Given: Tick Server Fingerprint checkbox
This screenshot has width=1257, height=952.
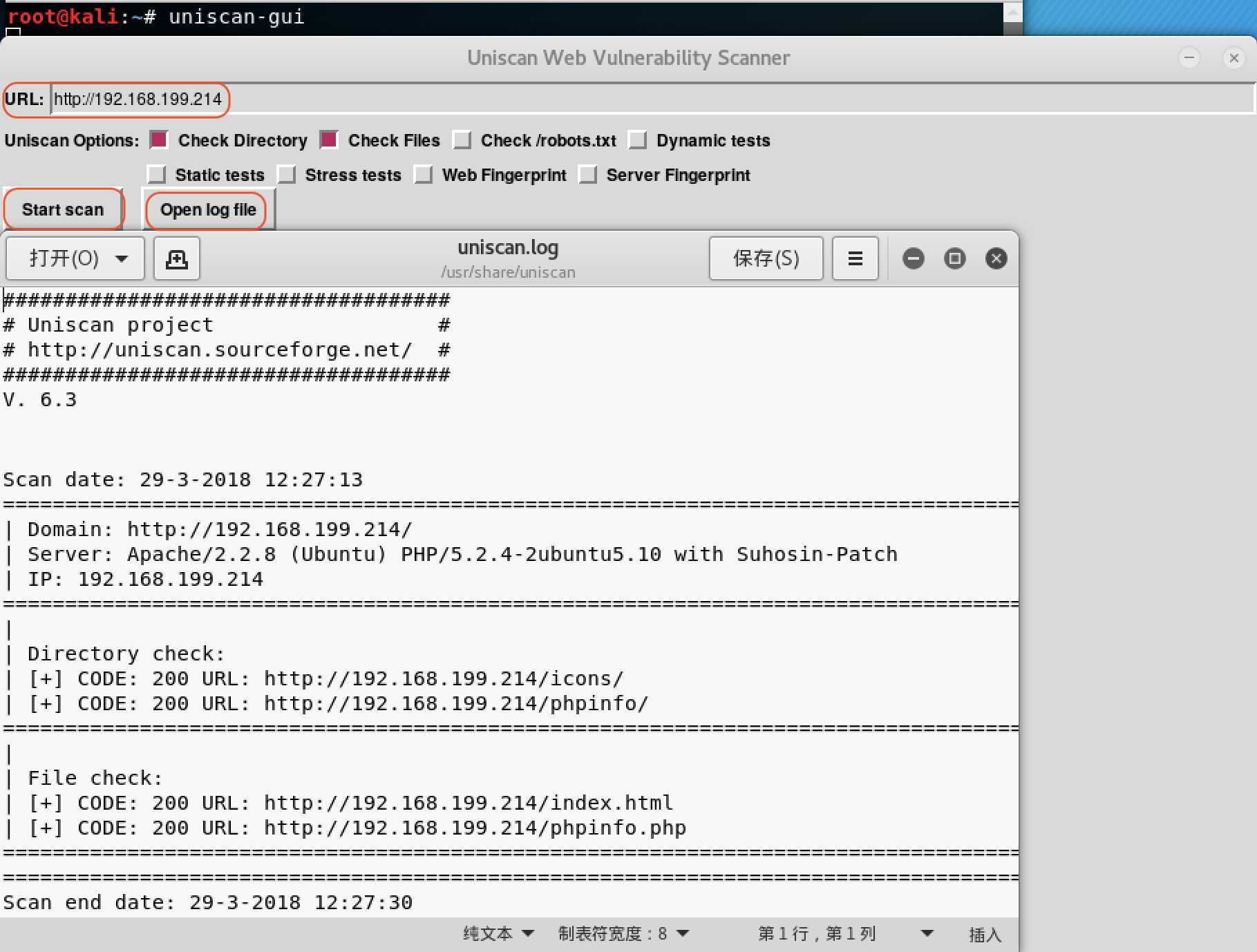Looking at the screenshot, I should [x=587, y=175].
